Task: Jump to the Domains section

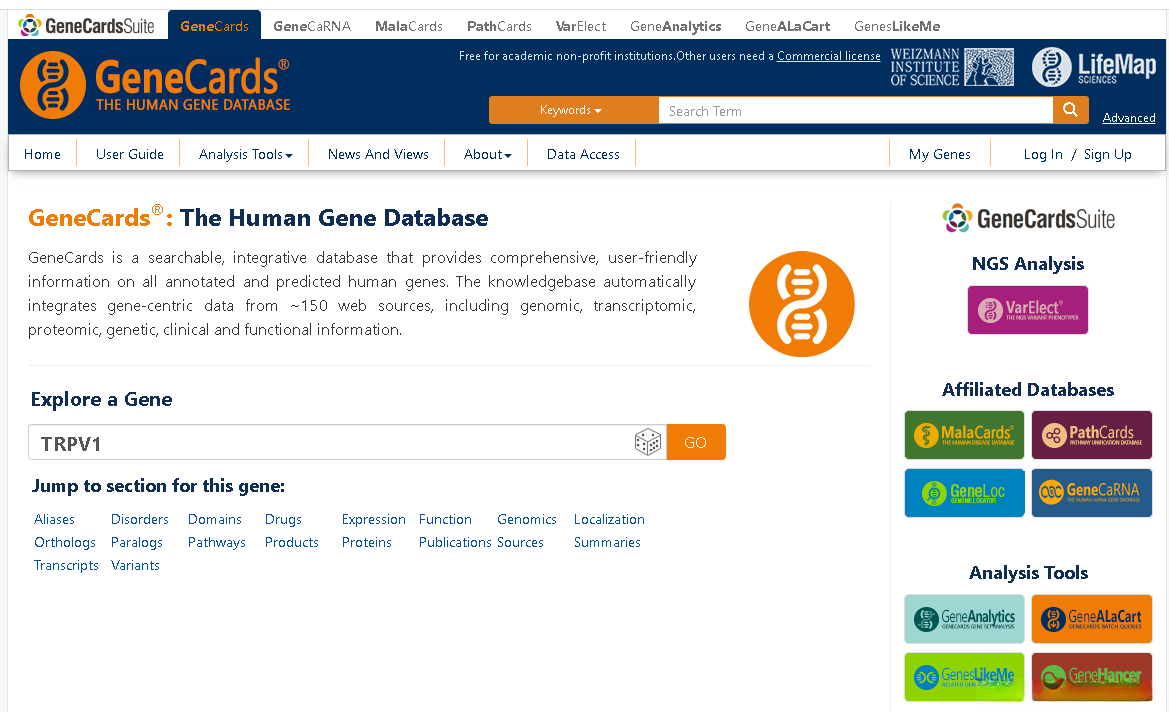Action: pos(215,519)
